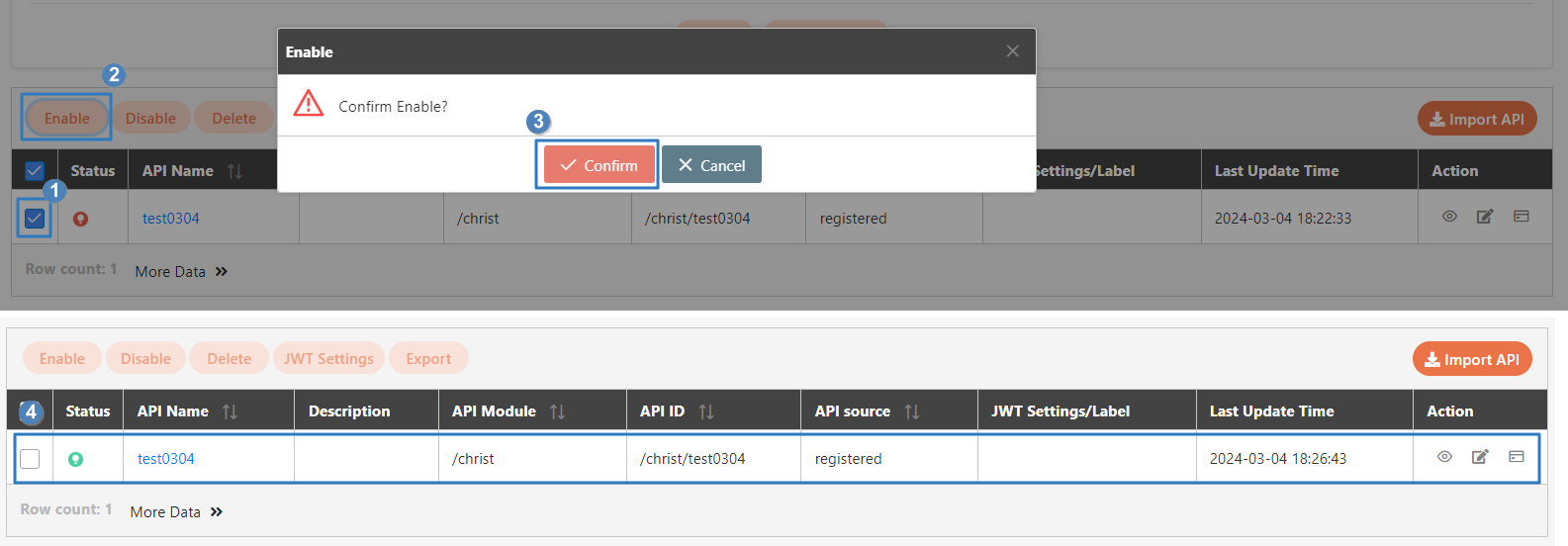Tick the empty checkbox in the green-status test0304 row
The height and width of the screenshot is (546, 1568).
click(x=30, y=459)
